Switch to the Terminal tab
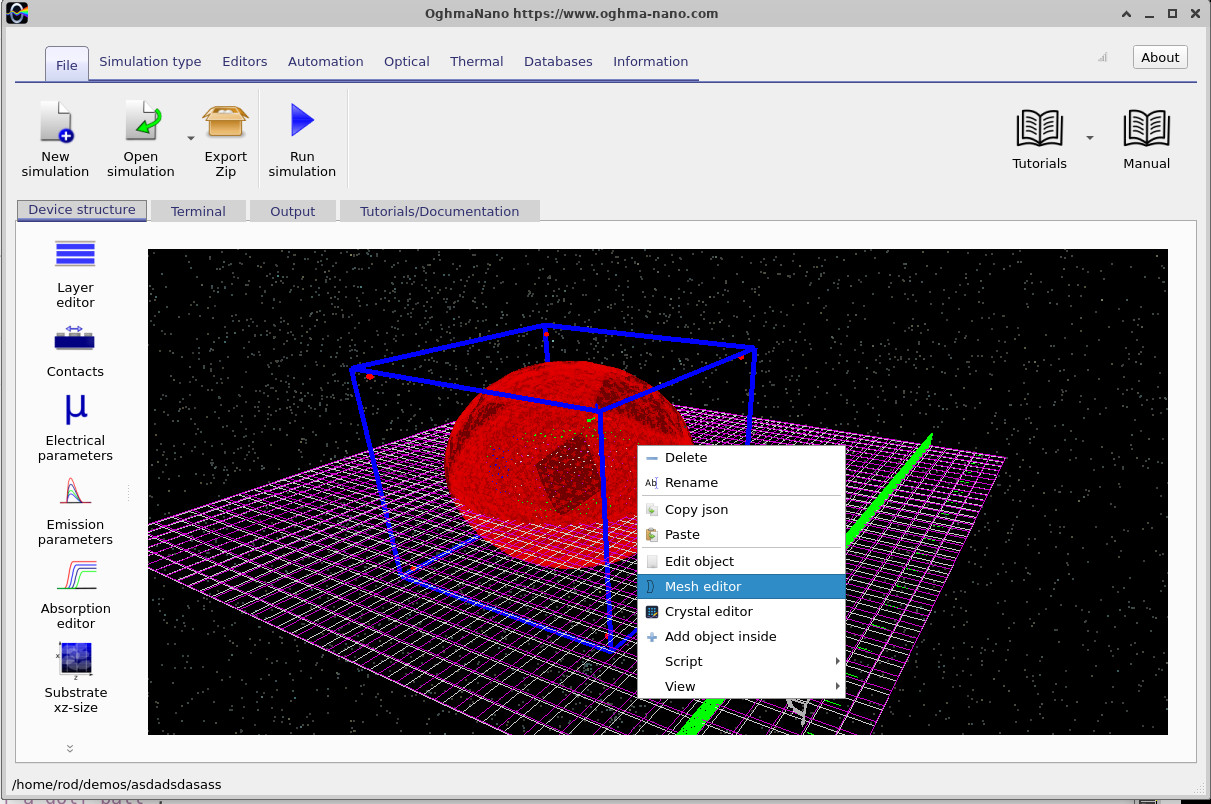 pyautogui.click(x=198, y=211)
